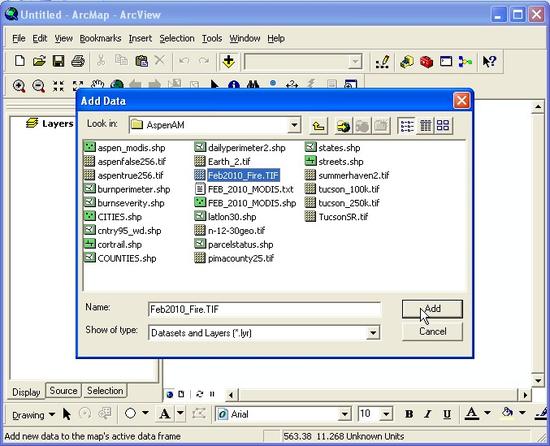The height and width of the screenshot is (446, 550).
Task: Switch Add Data to List view
Action: tap(407, 126)
